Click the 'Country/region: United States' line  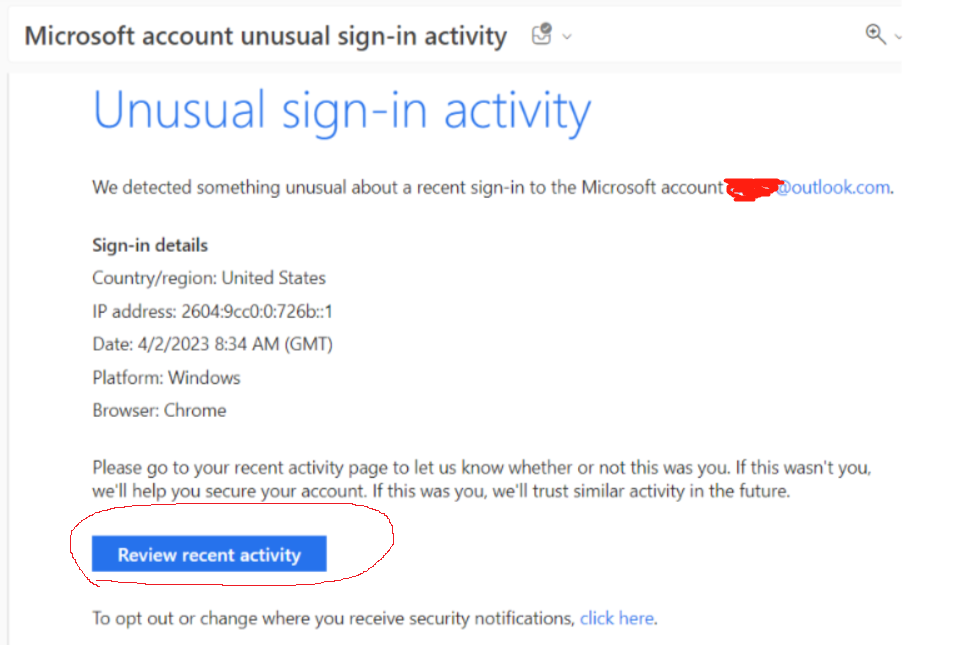pyautogui.click(x=209, y=278)
